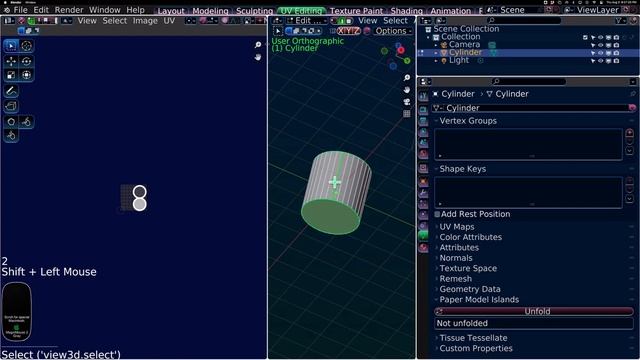Screen dimensions: 640x360
Task: Select the Rotate tool in UV editor
Action: point(27,61)
